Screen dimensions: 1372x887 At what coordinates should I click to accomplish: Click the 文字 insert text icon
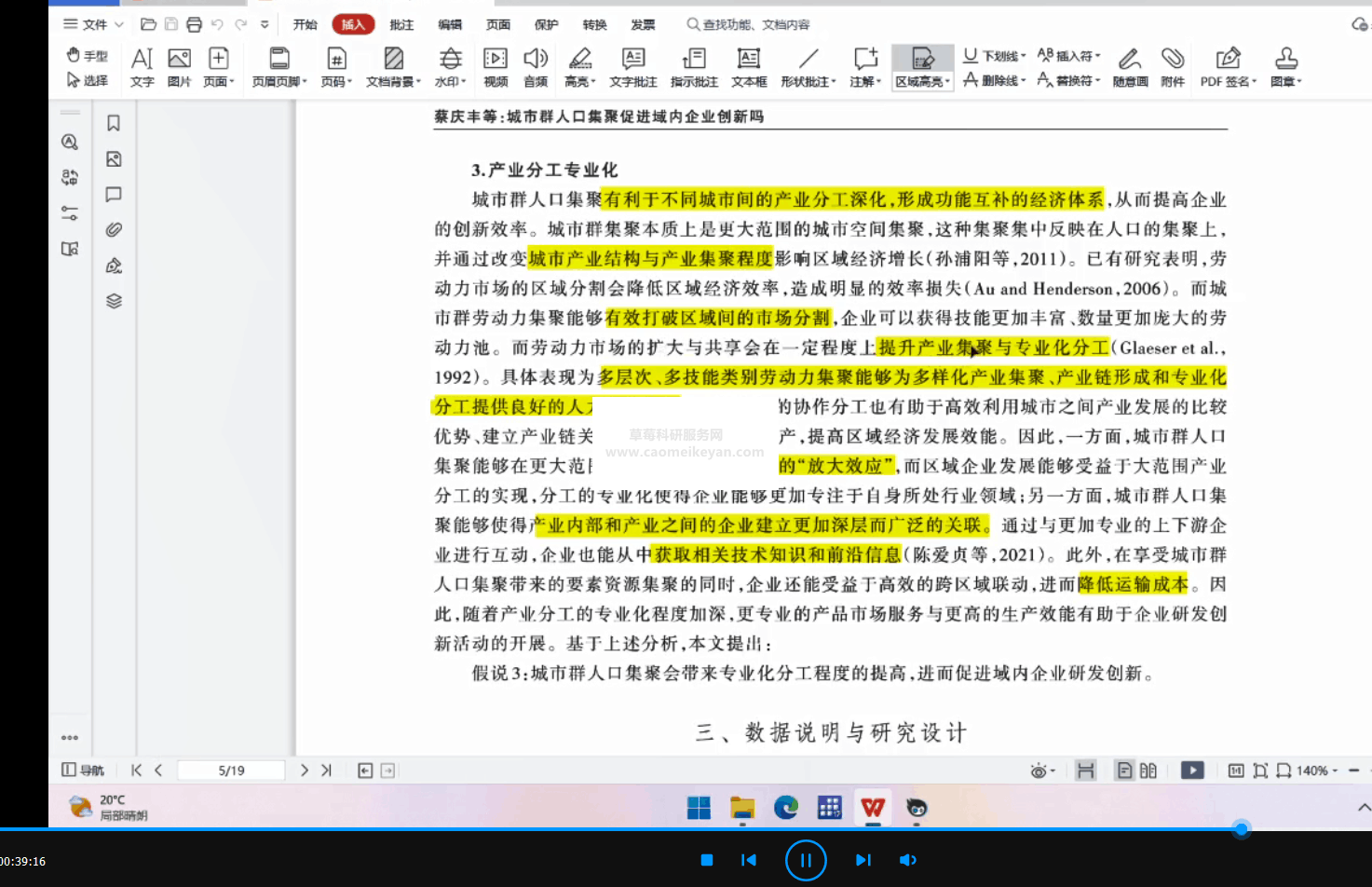[142, 68]
